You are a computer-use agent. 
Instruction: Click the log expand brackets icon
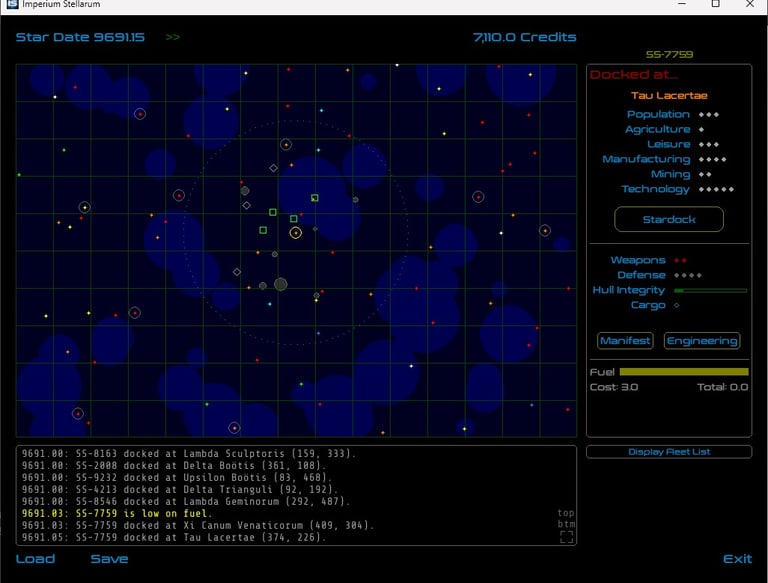pos(567,537)
